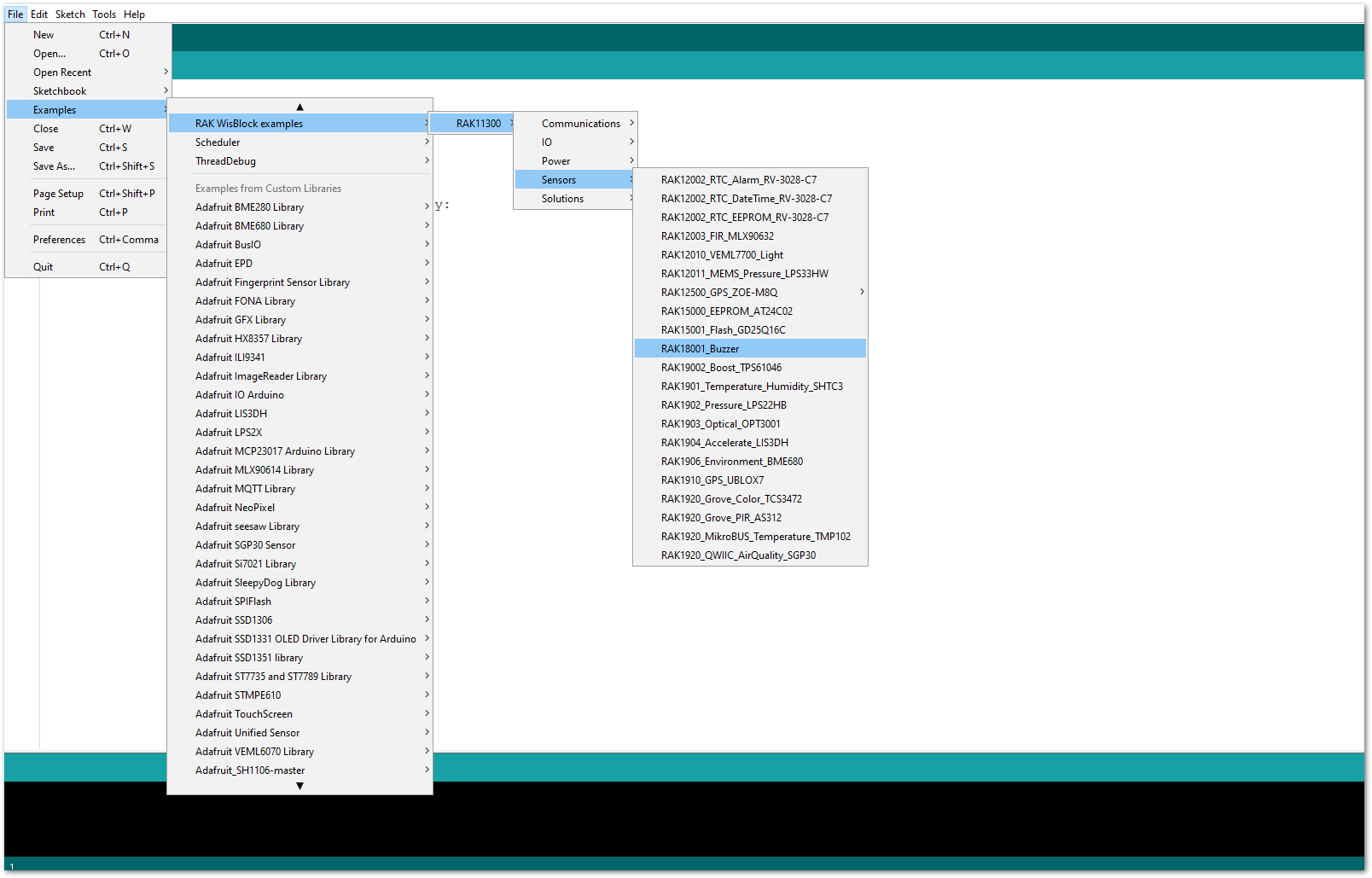Open Adafruit NeoPixel examples
The height and width of the screenshot is (878, 1372).
pyautogui.click(x=299, y=508)
